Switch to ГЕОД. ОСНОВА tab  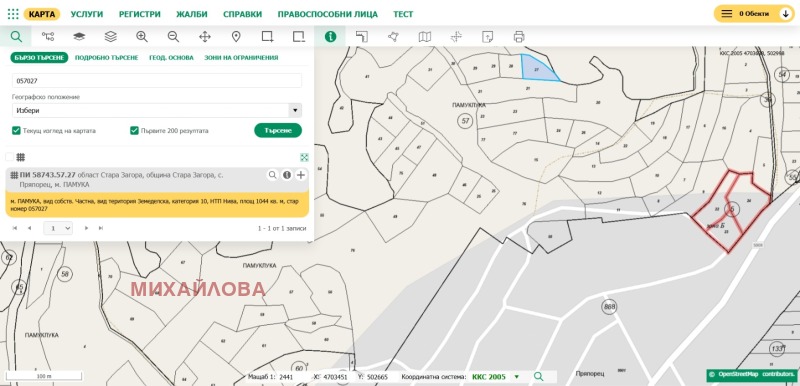tap(171, 58)
